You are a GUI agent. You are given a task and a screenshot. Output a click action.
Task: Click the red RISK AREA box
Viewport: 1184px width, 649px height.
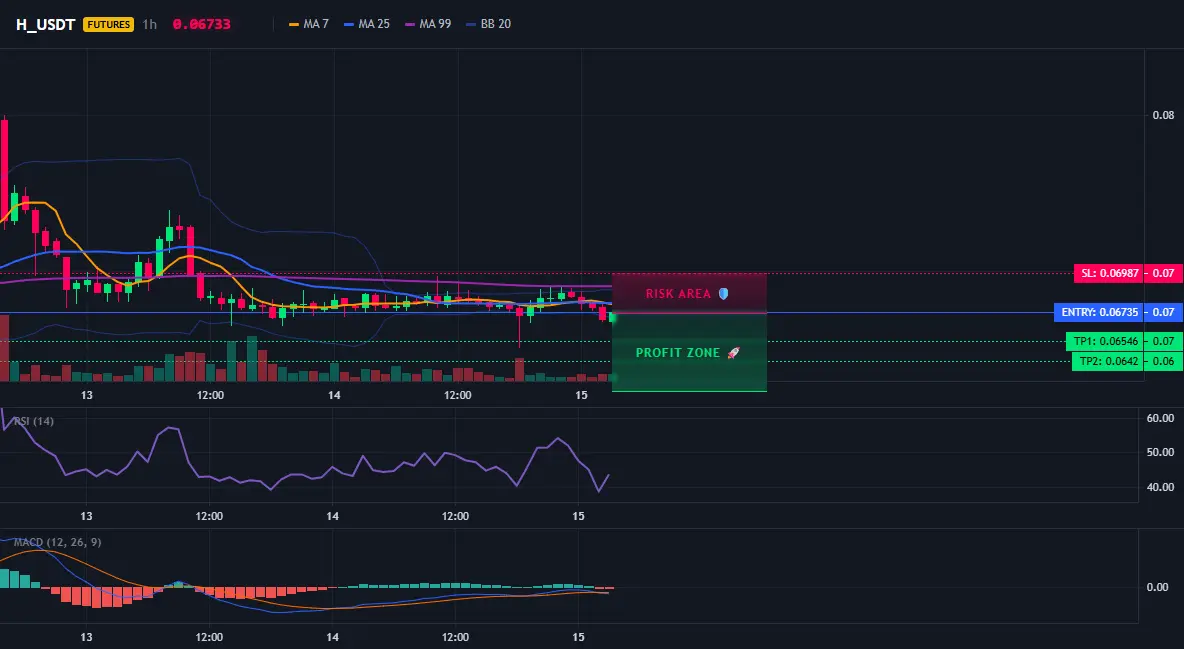coord(689,293)
